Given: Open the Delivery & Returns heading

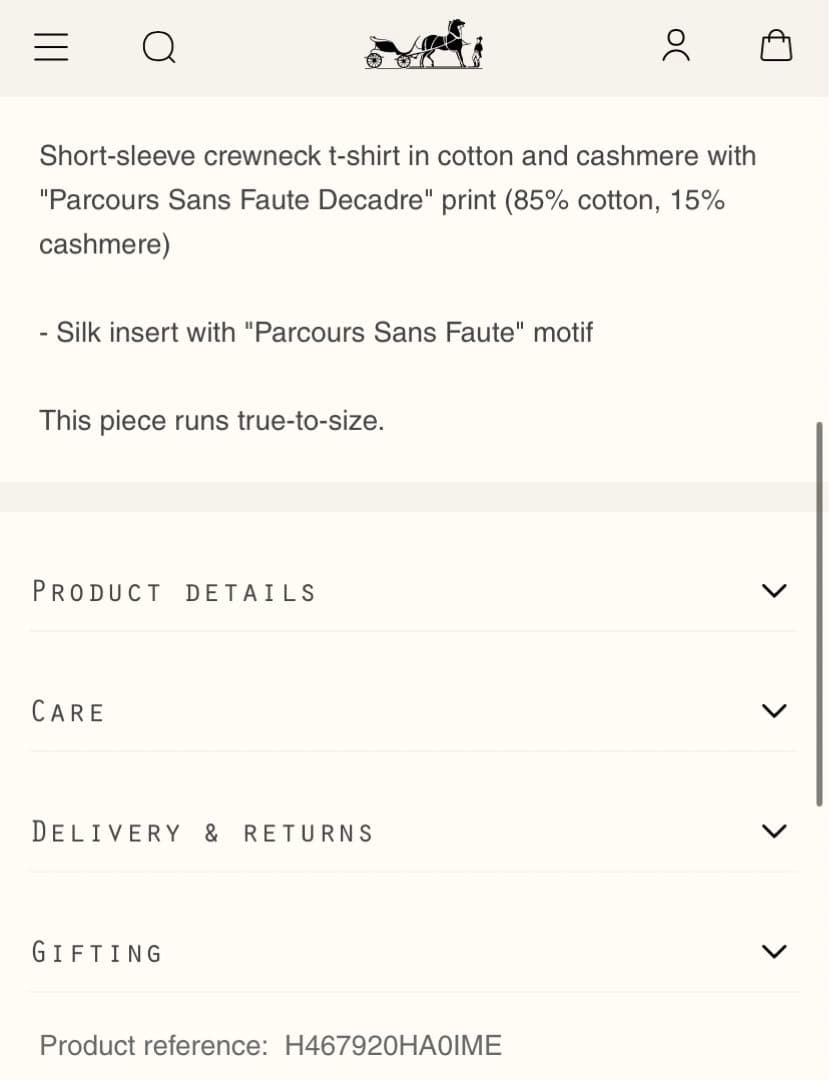Looking at the screenshot, I should pyautogui.click(x=202, y=832).
